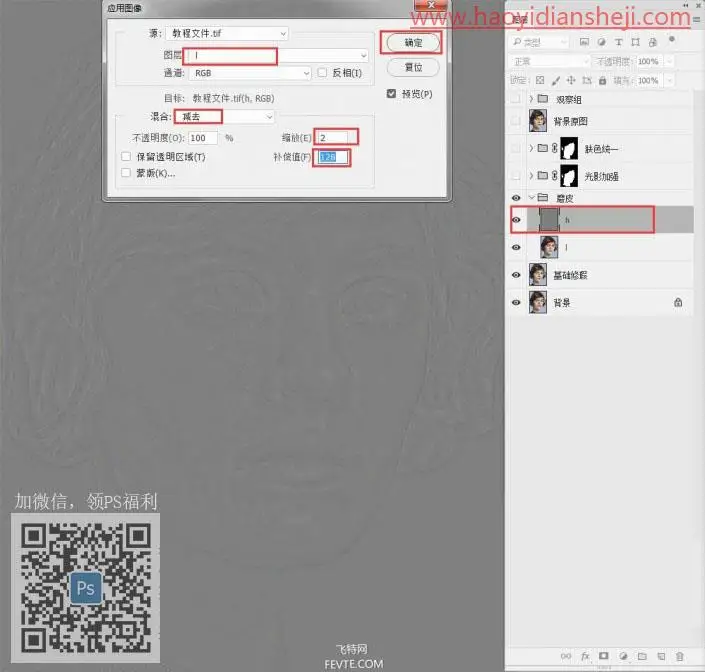Collapse the Layers panel with double-arrow icon

(685, 5)
